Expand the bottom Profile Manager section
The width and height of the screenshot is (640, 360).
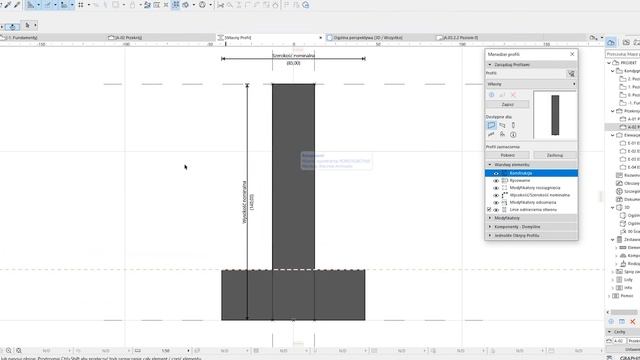490,236
